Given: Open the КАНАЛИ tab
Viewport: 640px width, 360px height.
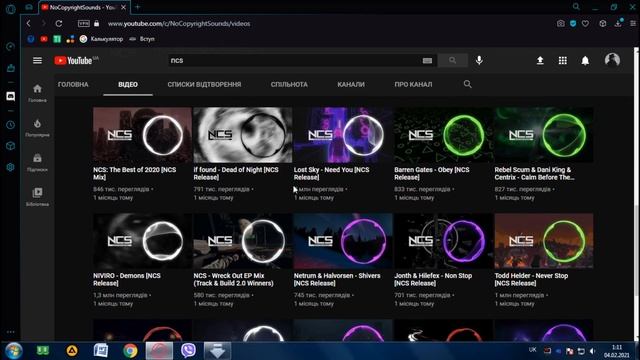Looking at the screenshot, I should click(x=351, y=84).
